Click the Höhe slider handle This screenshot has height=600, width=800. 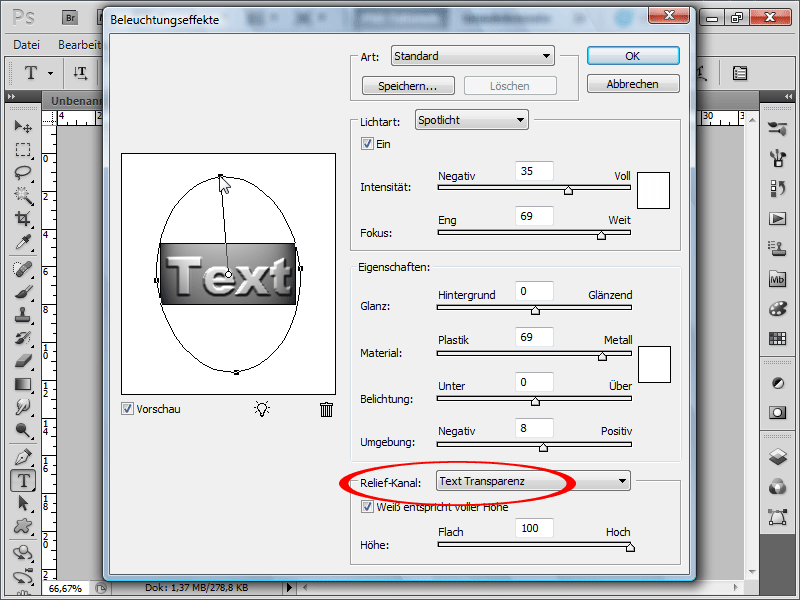click(x=630, y=547)
